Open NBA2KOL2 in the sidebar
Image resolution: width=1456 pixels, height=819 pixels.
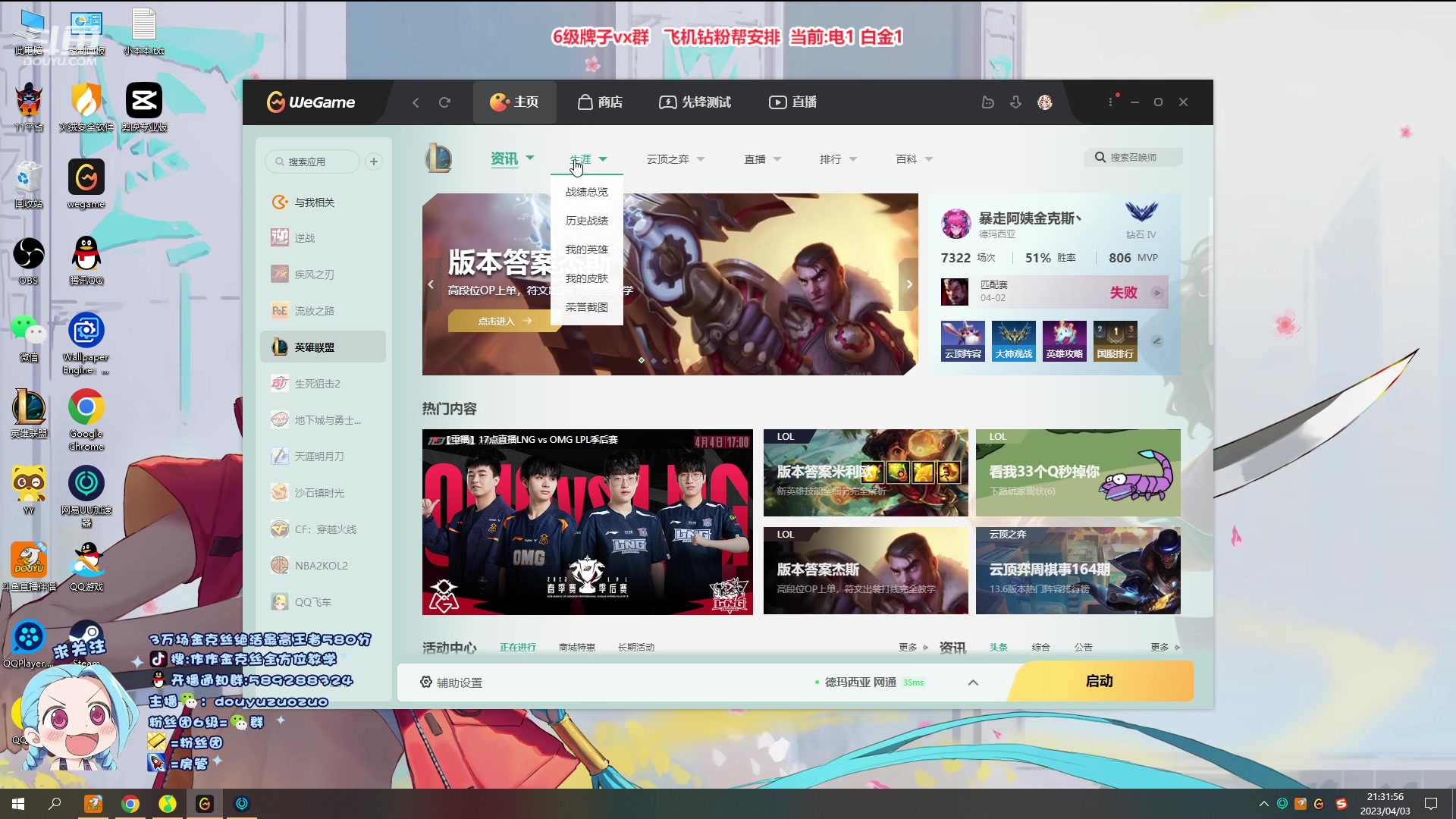[323, 566]
